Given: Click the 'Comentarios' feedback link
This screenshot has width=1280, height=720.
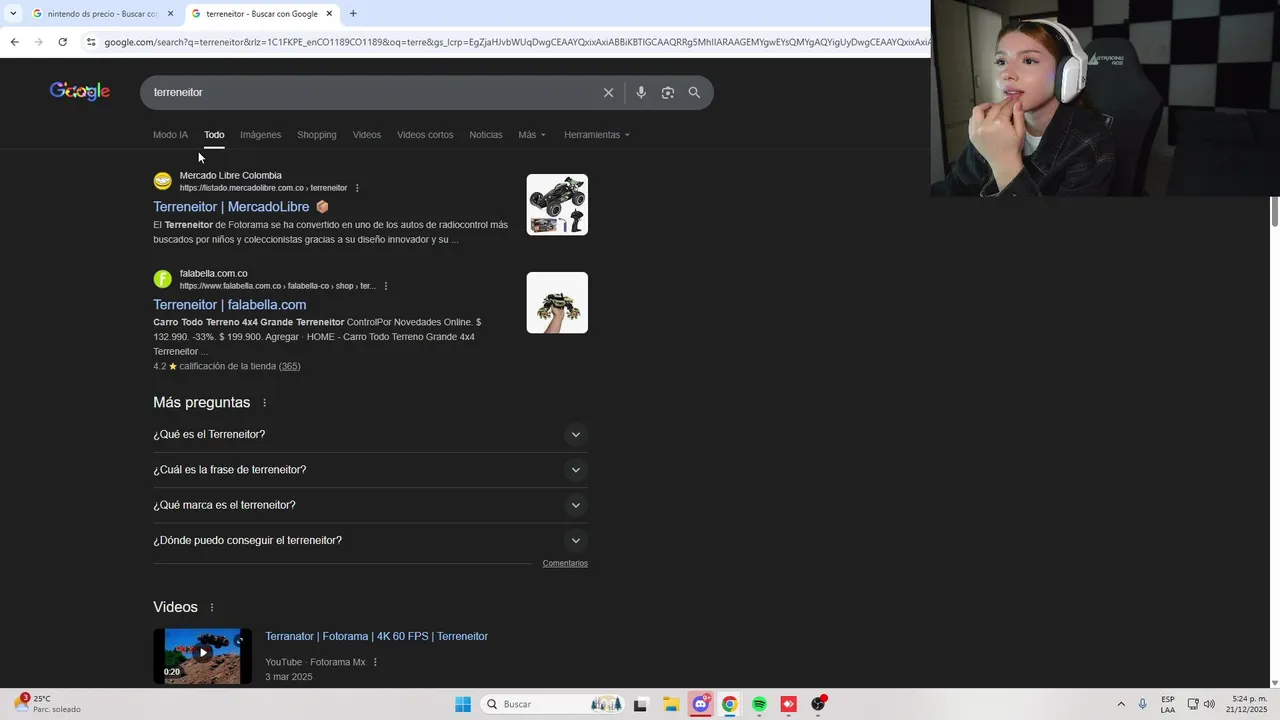Looking at the screenshot, I should point(565,564).
